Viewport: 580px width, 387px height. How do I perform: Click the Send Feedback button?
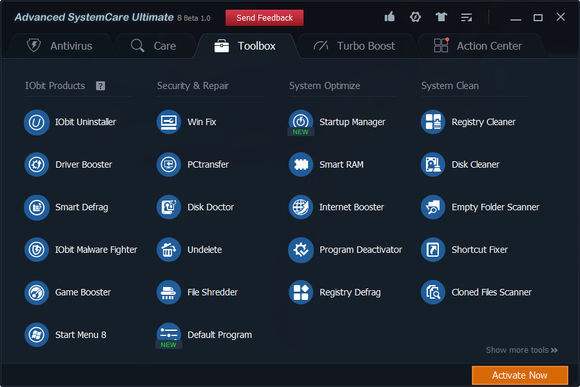[264, 18]
